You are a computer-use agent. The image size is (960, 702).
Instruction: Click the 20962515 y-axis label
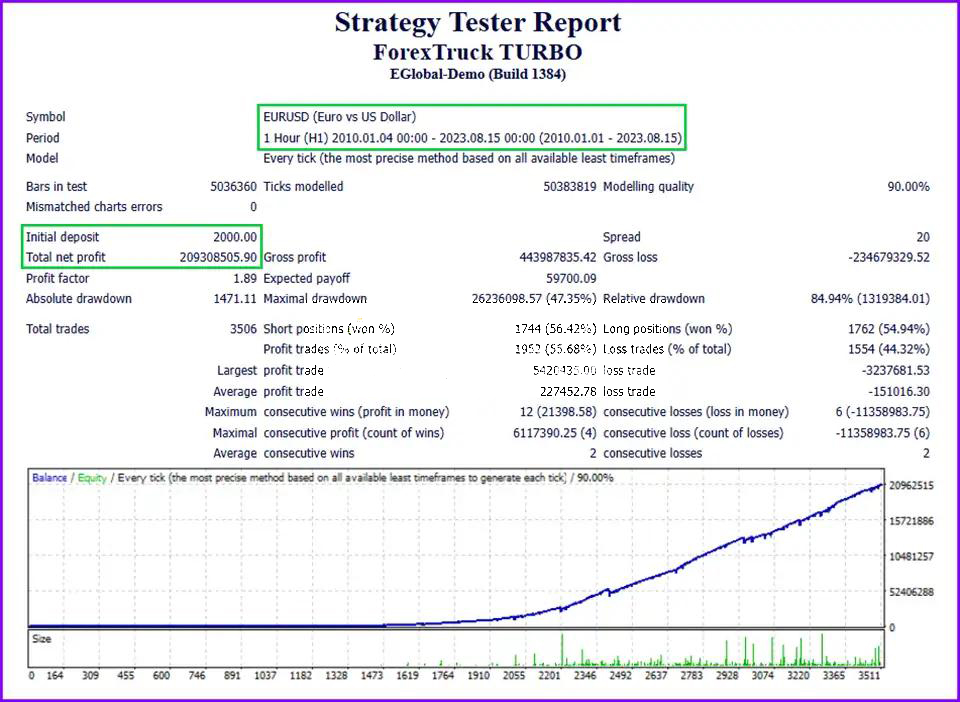coord(911,486)
